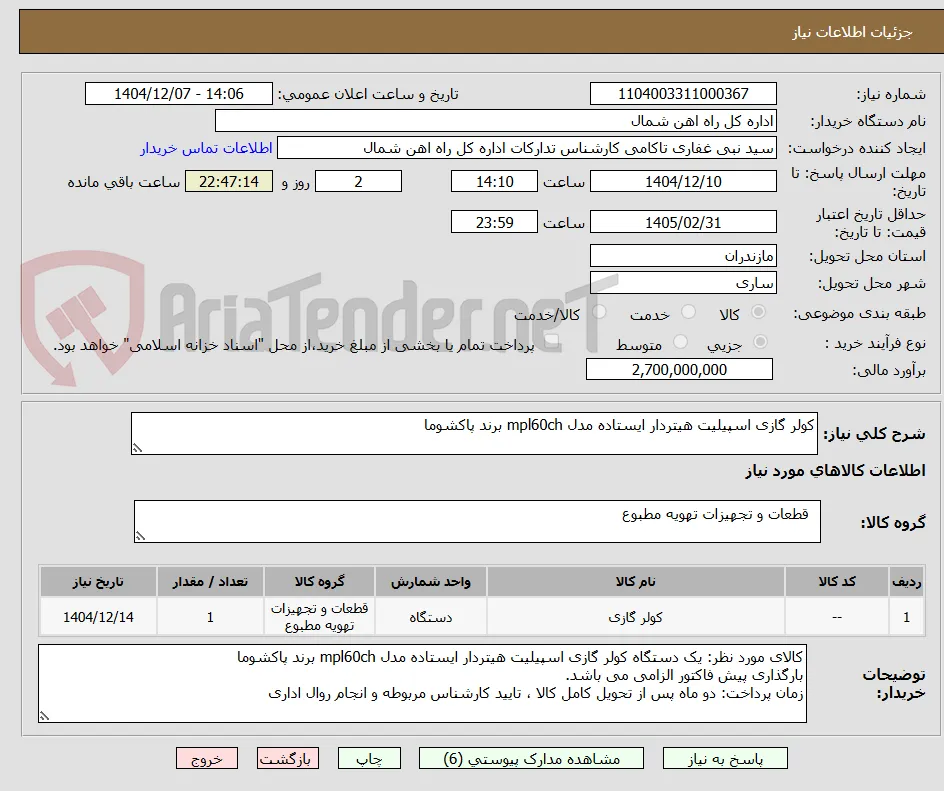The width and height of the screenshot is (944, 791).
Task: Click the تاریخ نیاز column header
Action: pos(98,582)
